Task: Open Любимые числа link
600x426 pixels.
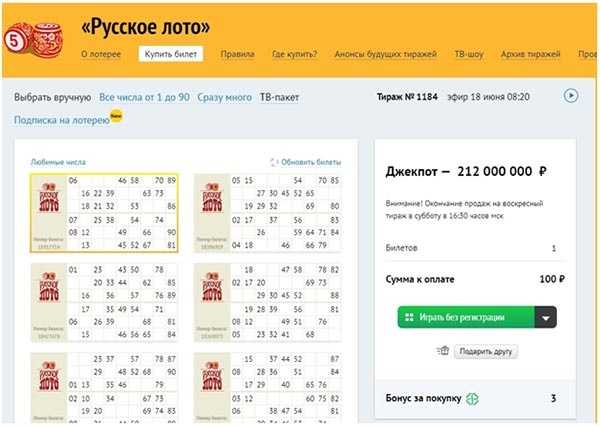Action: click(58, 162)
